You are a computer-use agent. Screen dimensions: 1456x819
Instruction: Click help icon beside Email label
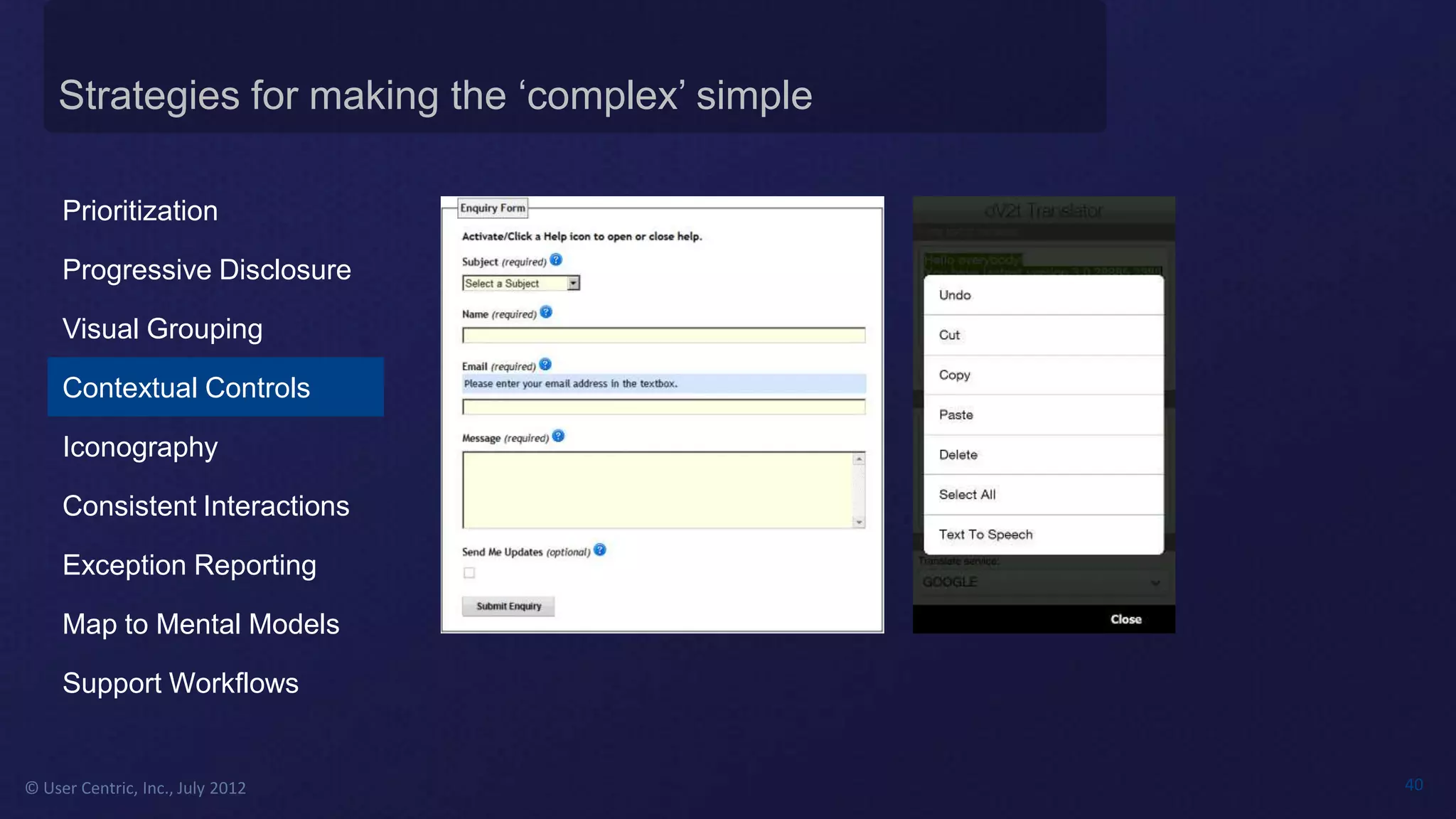pyautogui.click(x=545, y=365)
